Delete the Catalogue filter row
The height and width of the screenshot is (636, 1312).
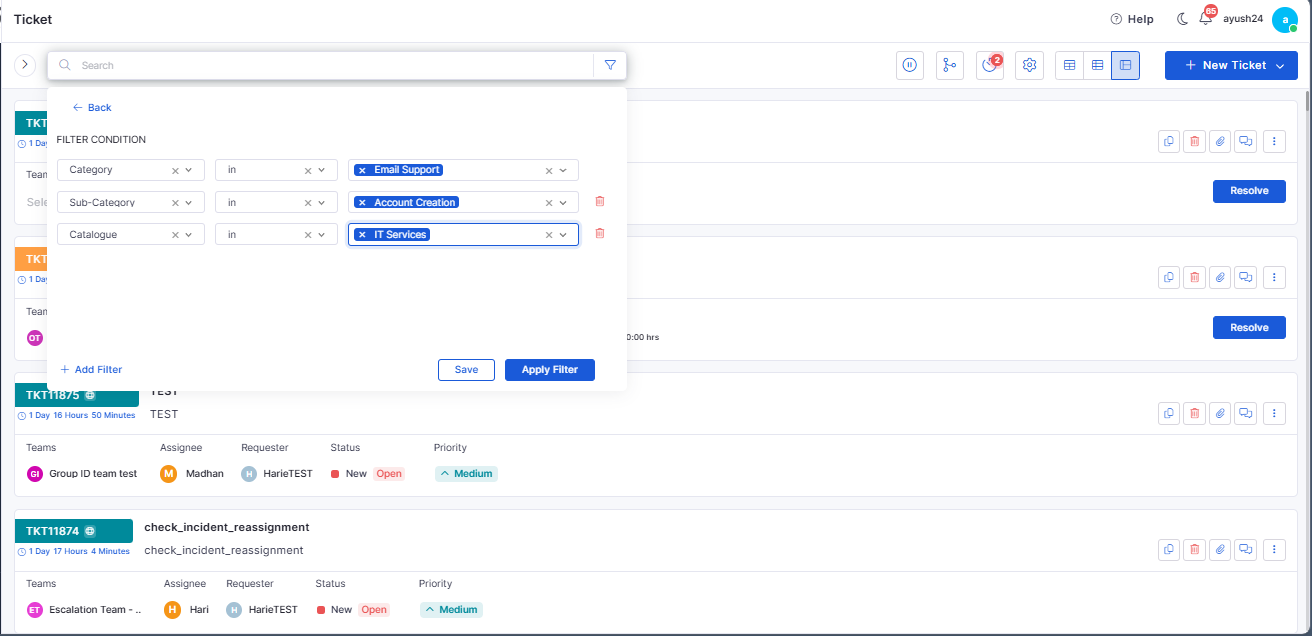(600, 233)
